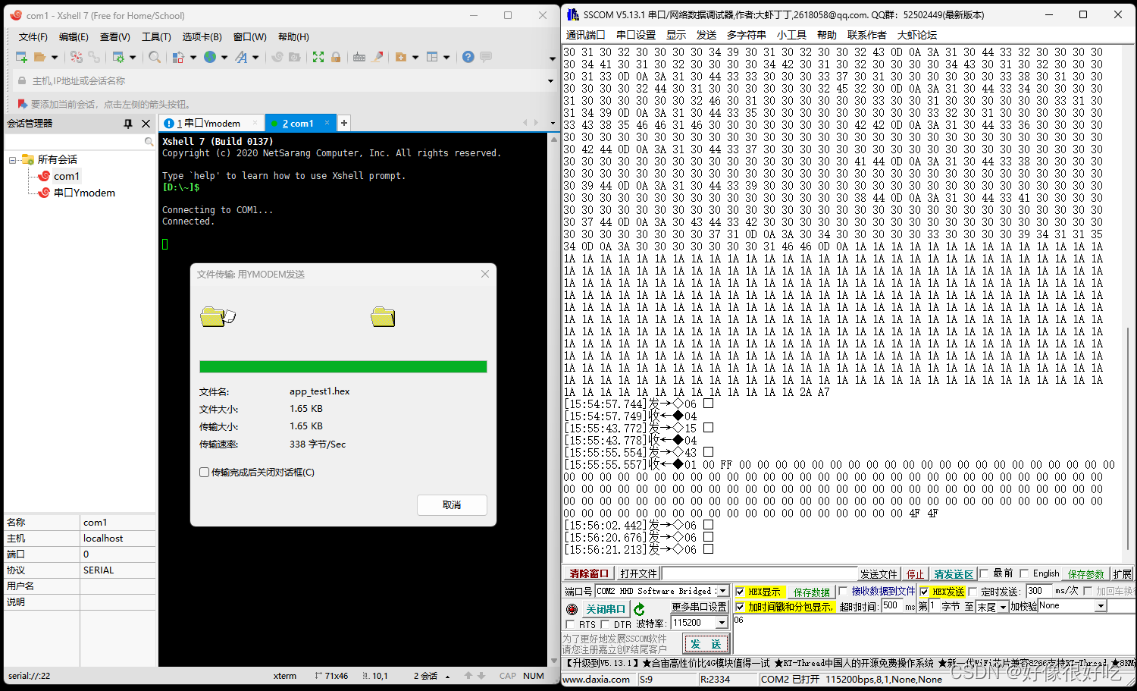The image size is (1137, 691).
Task: Switch to the '1 串口Ymodem' tab
Action: (211, 123)
